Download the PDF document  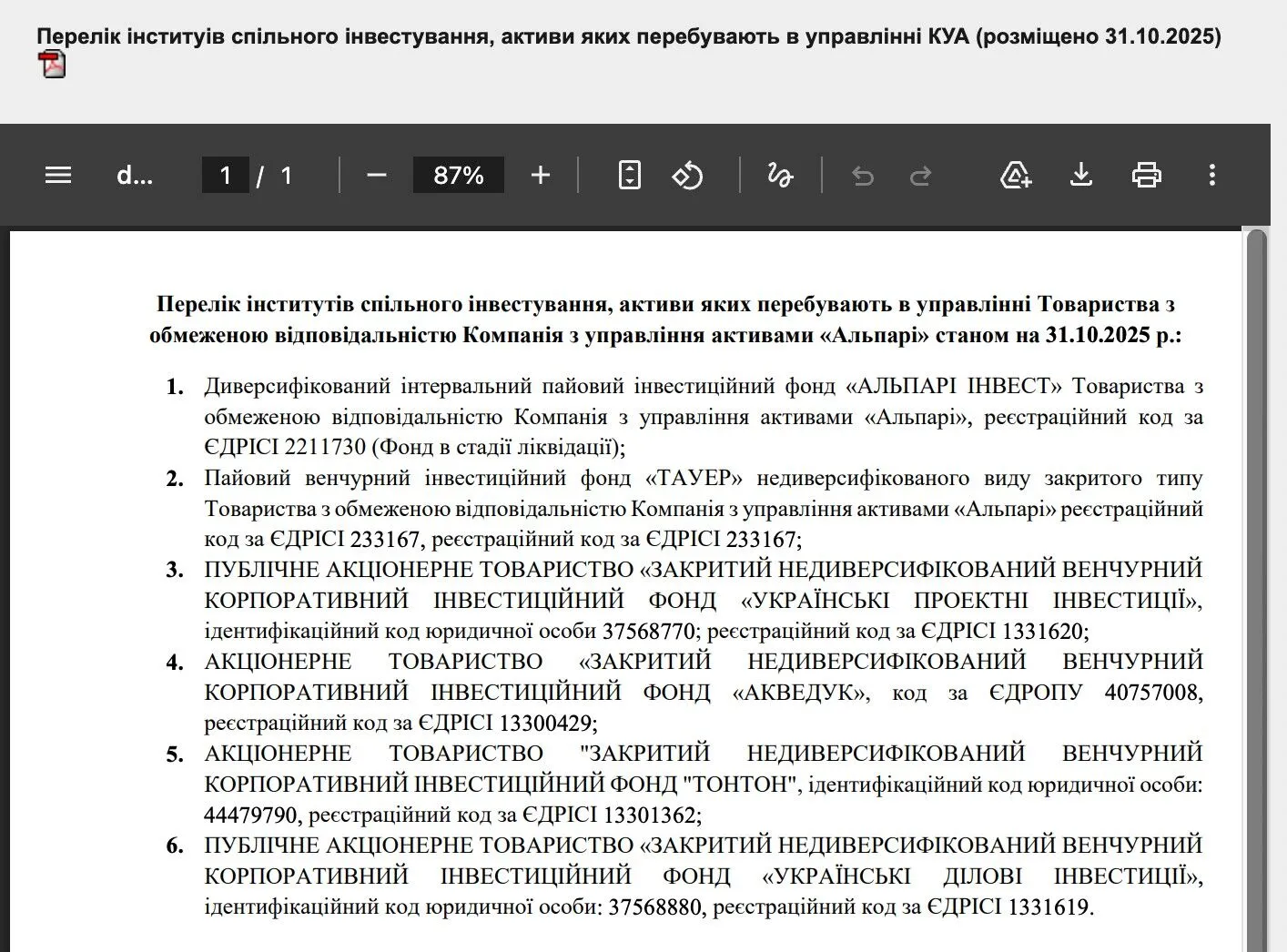[x=1081, y=175]
